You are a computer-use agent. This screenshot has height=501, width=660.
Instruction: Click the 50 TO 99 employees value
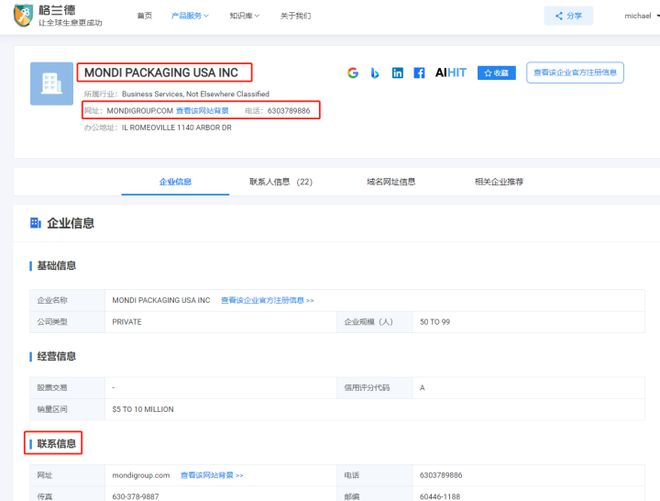[435, 322]
